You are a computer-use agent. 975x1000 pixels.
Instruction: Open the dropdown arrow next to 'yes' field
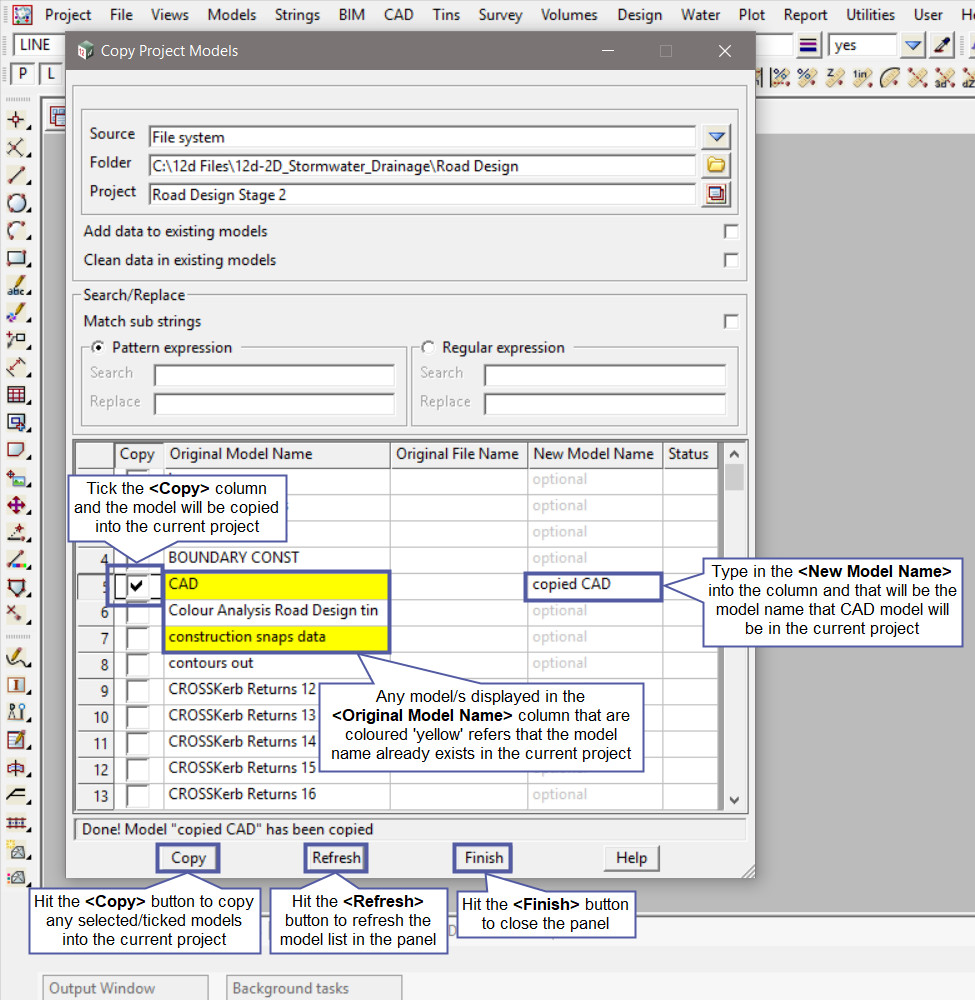(x=913, y=46)
